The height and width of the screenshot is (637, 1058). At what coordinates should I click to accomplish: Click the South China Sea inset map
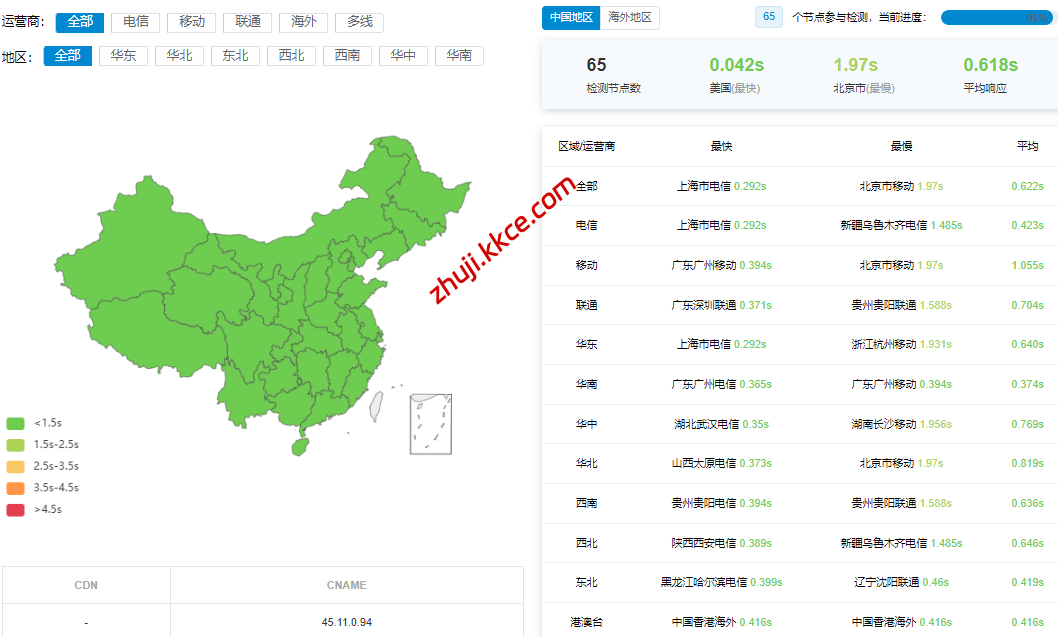(x=431, y=424)
